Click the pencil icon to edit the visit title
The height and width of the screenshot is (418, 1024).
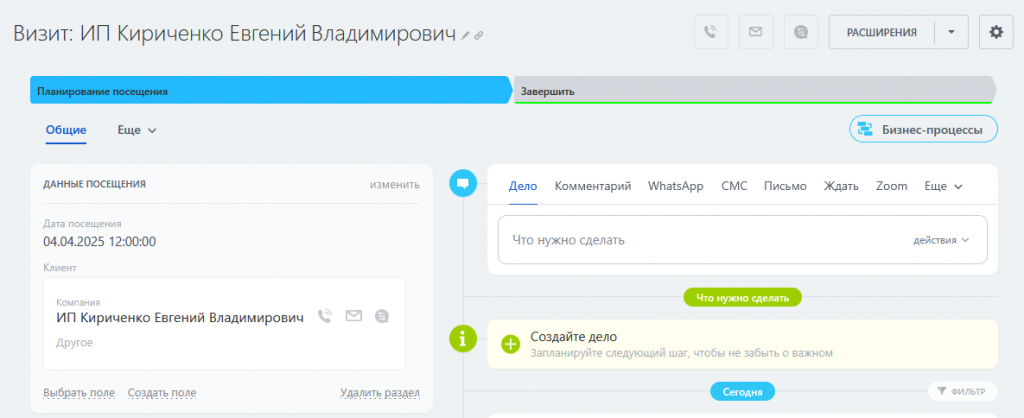click(x=466, y=35)
